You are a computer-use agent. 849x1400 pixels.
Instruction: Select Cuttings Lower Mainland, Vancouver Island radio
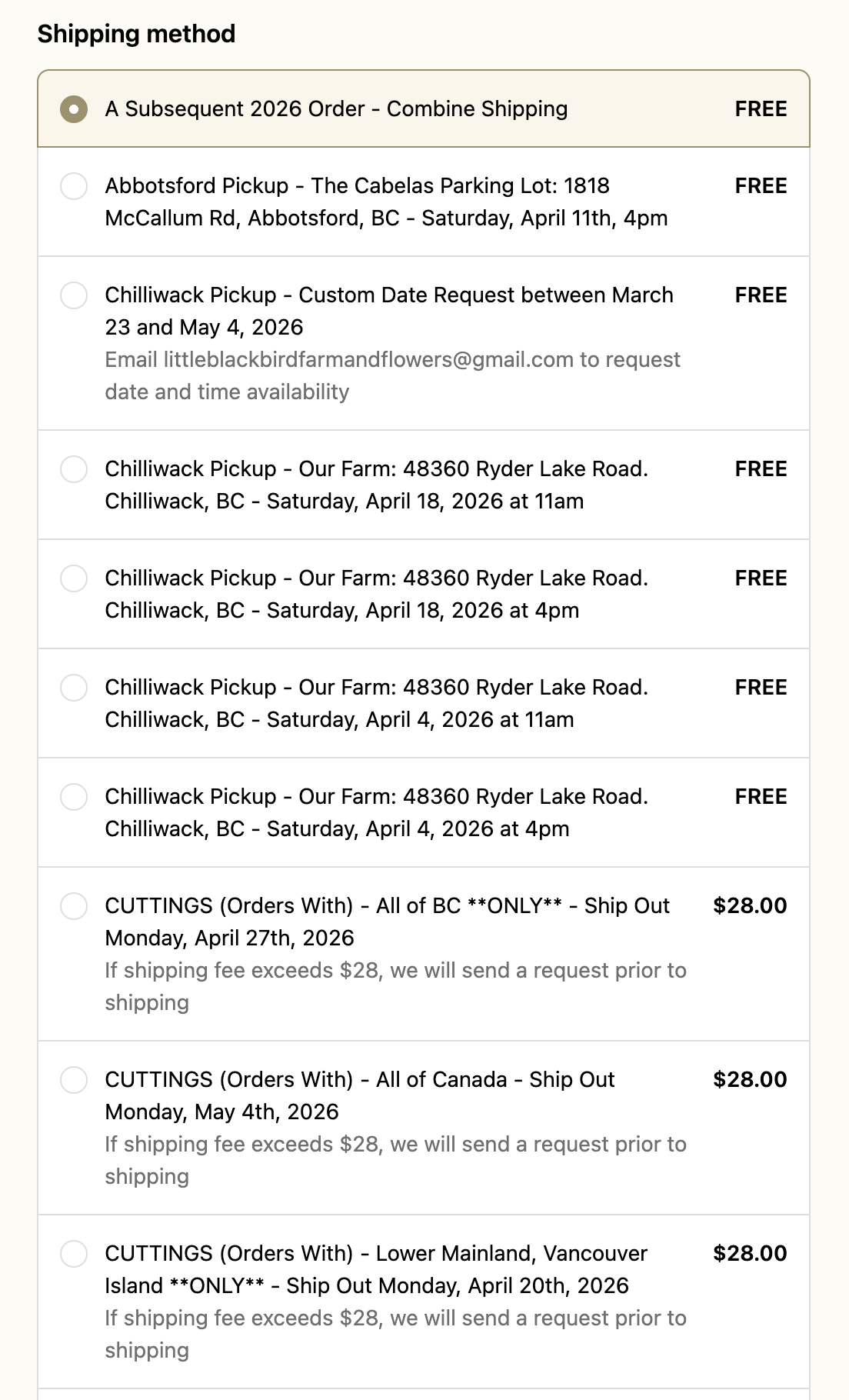74,1254
